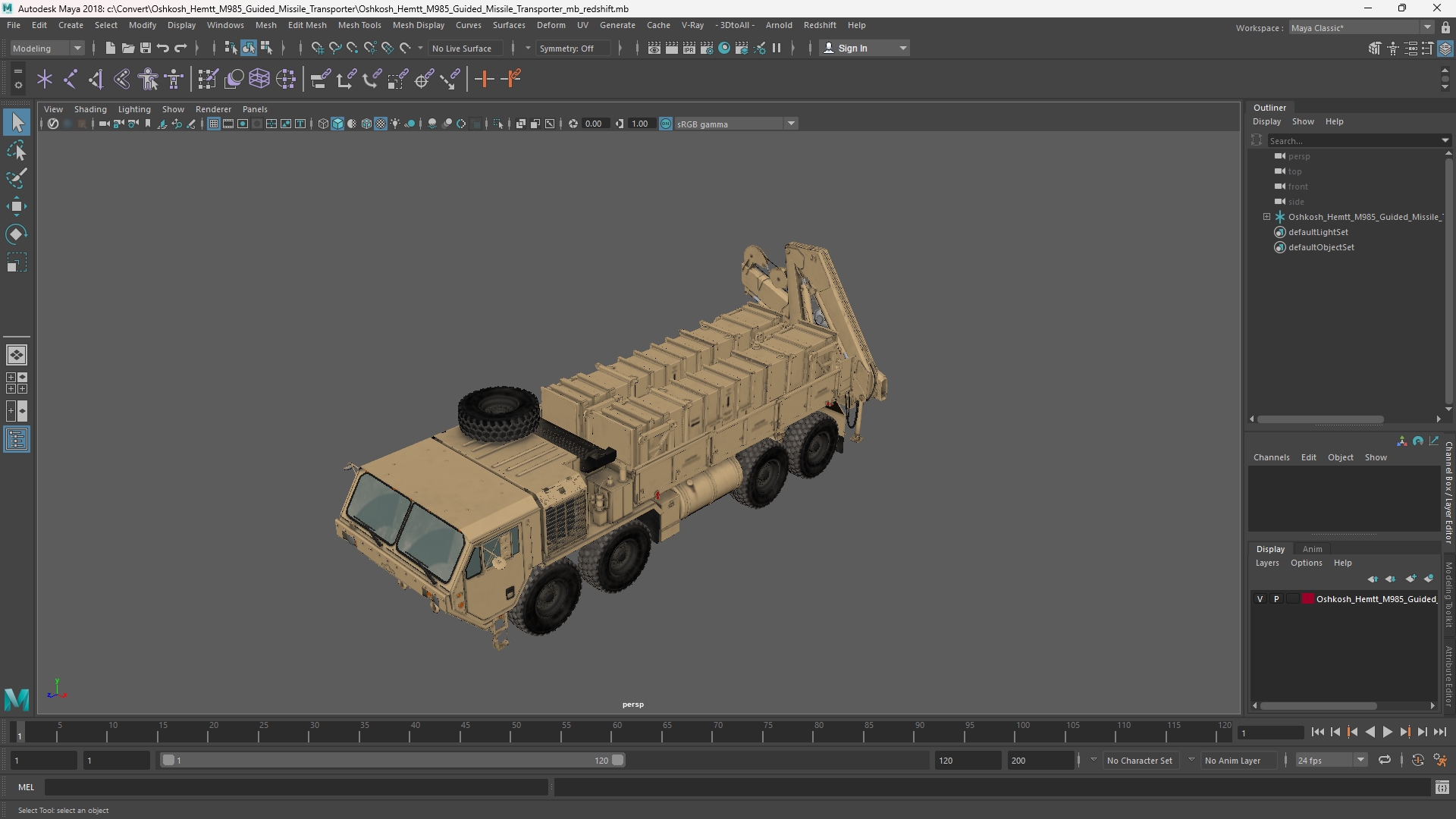Choose the Paint Selection tool
The width and height of the screenshot is (1456, 819).
pos(17,178)
